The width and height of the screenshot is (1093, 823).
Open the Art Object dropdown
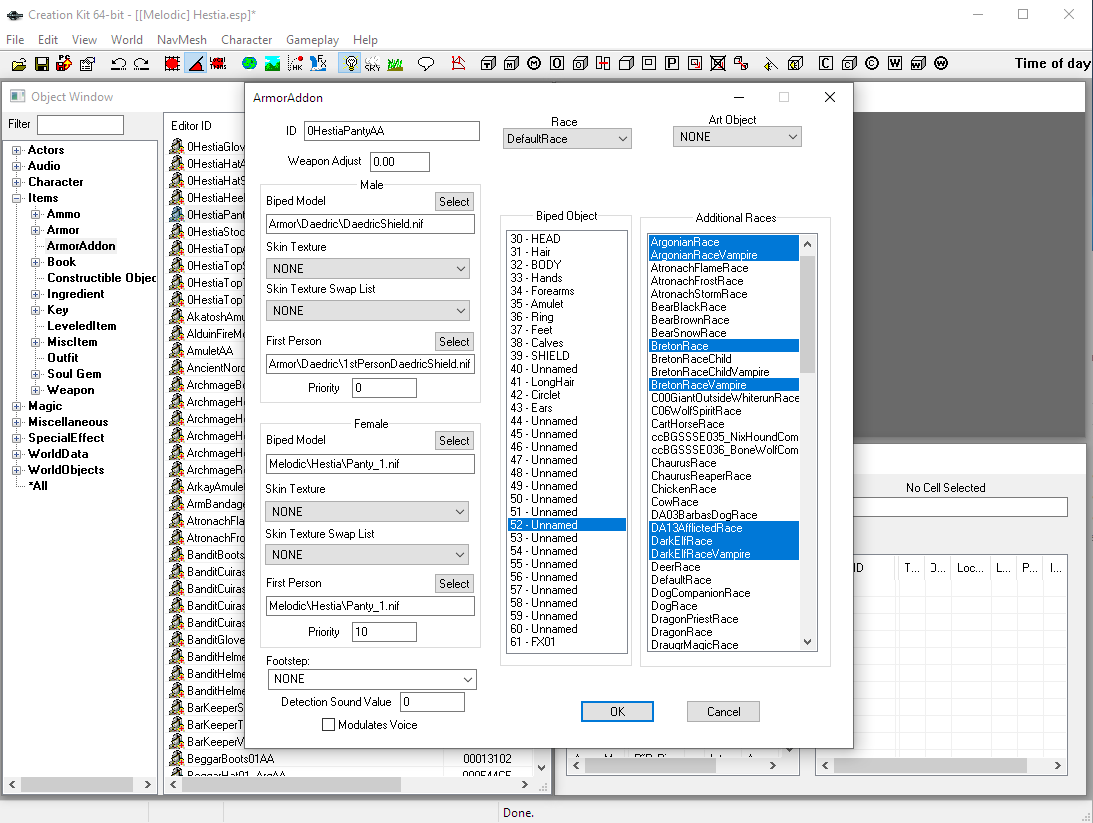coord(738,137)
